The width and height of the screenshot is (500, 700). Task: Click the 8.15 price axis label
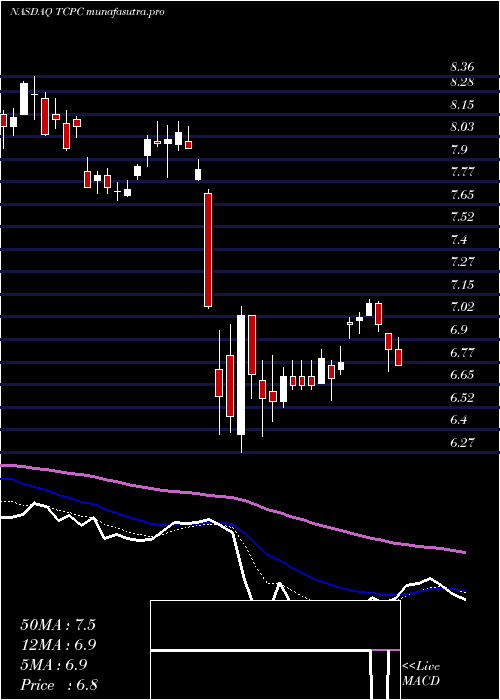tap(462, 105)
